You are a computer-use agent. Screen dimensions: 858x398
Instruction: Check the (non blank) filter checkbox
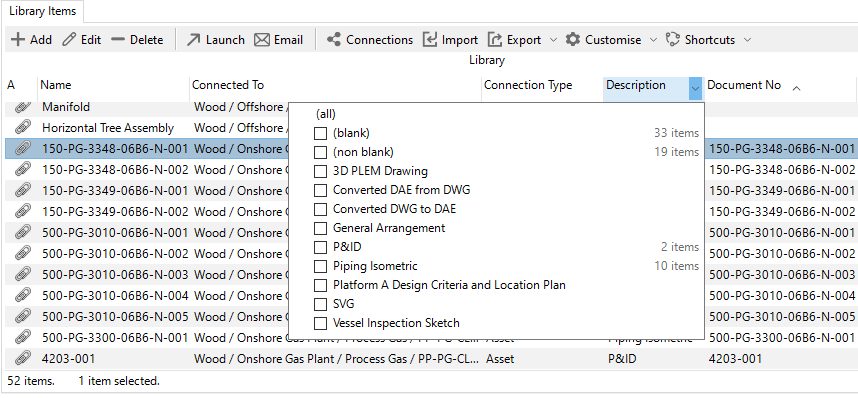321,152
